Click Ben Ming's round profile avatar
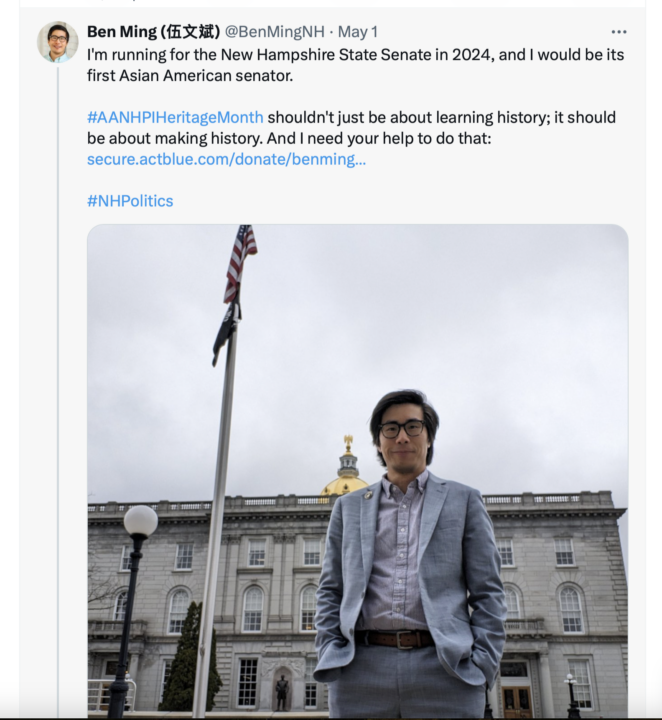This screenshot has height=720, width=662. coord(58,42)
